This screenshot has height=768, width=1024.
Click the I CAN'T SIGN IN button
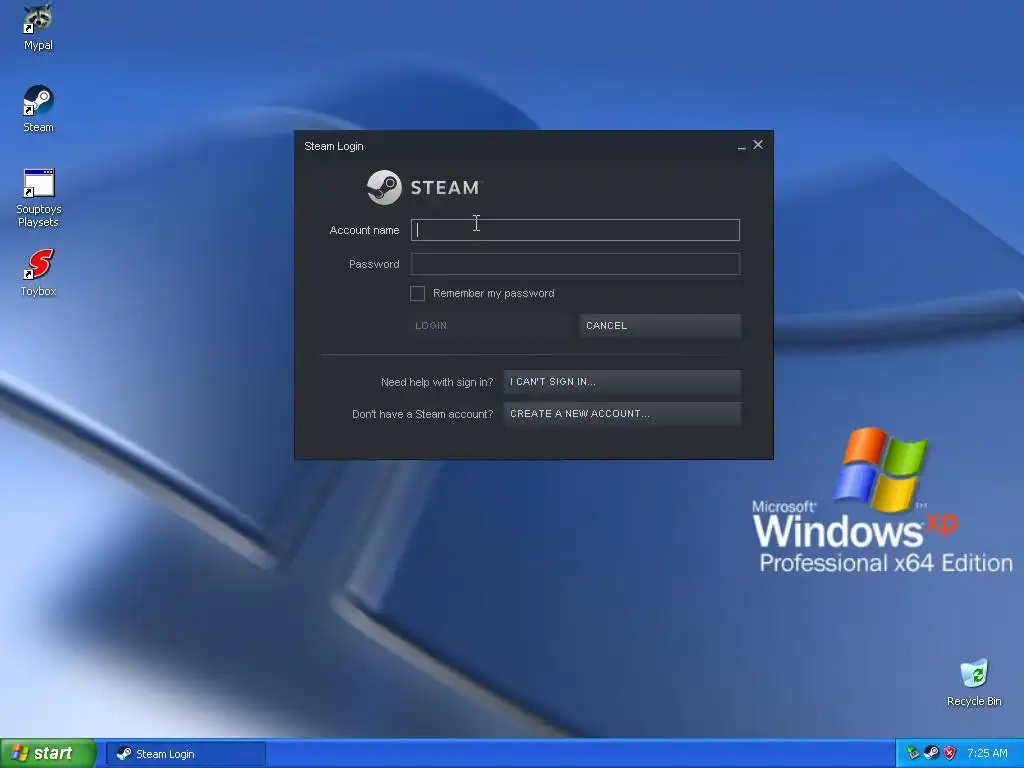coord(622,381)
